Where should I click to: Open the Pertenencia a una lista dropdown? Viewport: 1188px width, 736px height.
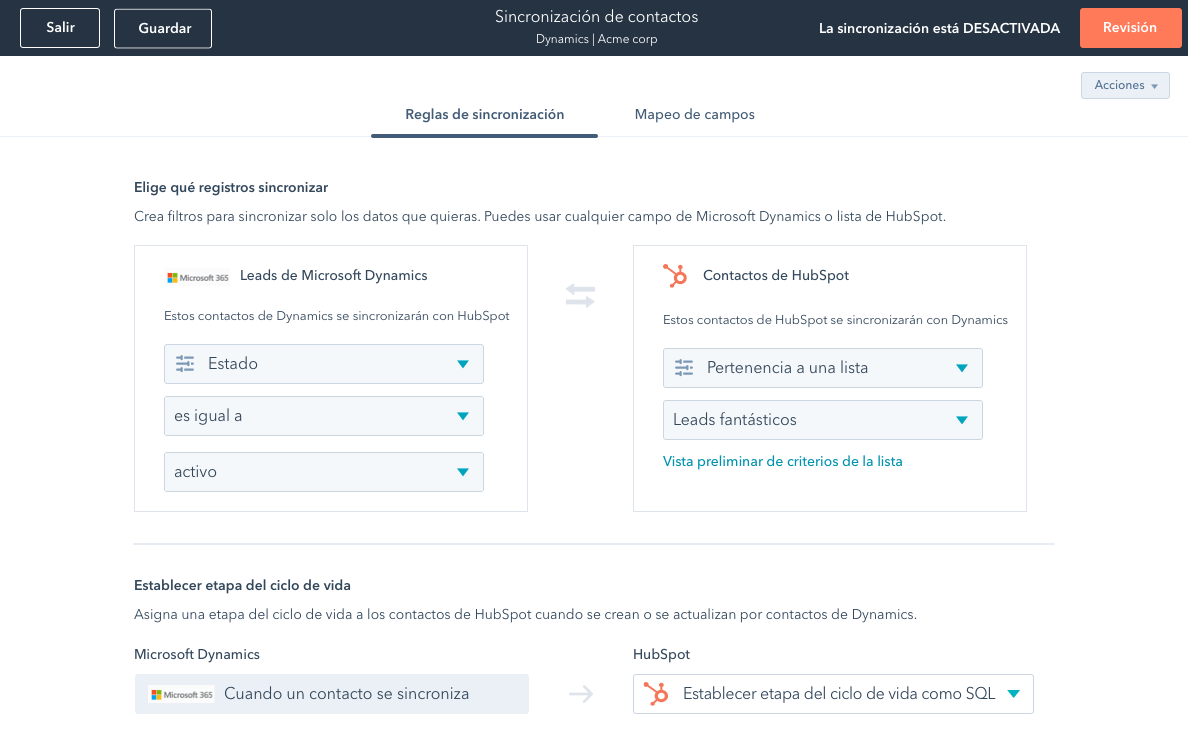point(822,368)
